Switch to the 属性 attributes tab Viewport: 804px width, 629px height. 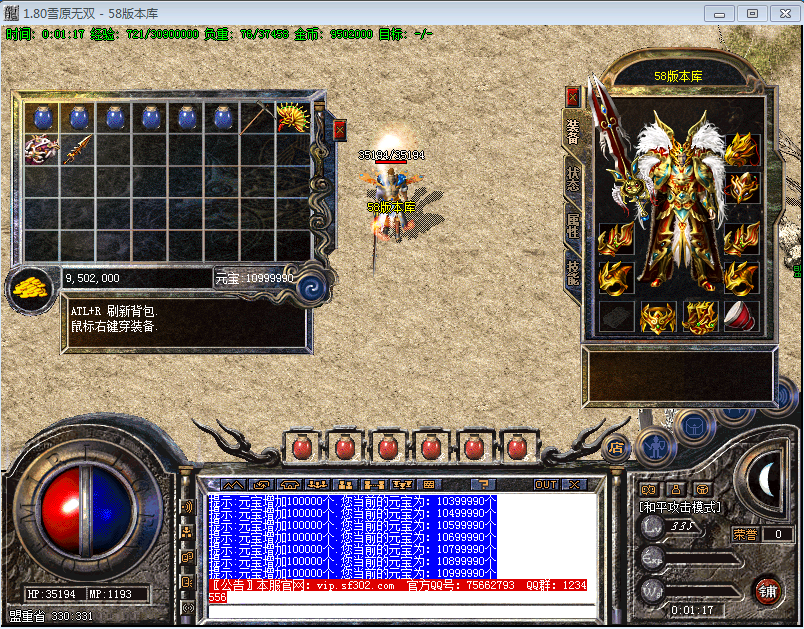point(573,226)
